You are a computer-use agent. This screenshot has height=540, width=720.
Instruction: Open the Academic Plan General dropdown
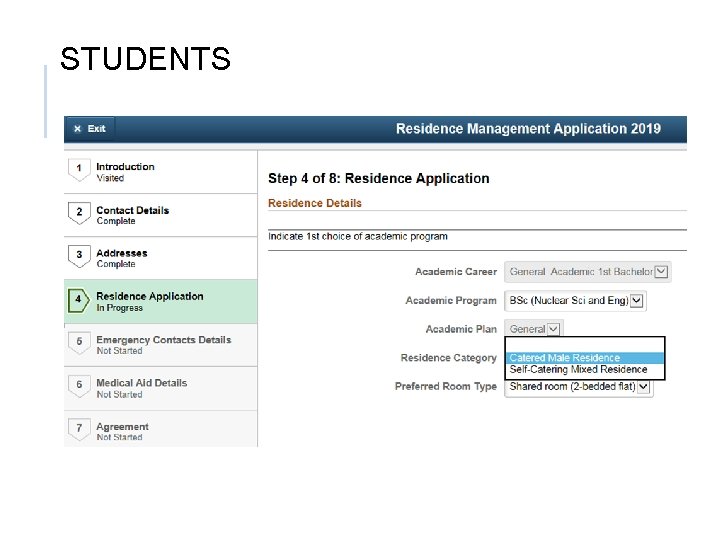(534, 329)
